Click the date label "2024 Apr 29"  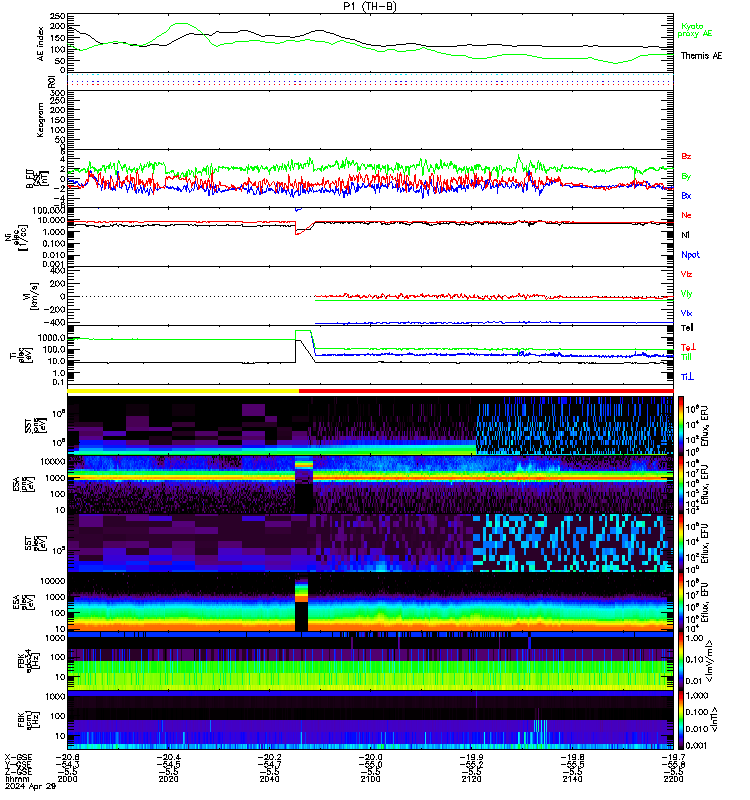tap(31, 786)
